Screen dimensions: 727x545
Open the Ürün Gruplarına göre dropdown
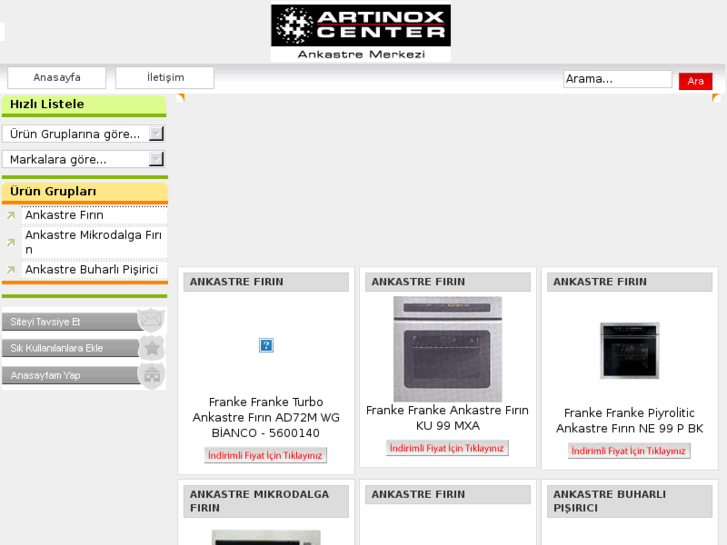coord(84,134)
